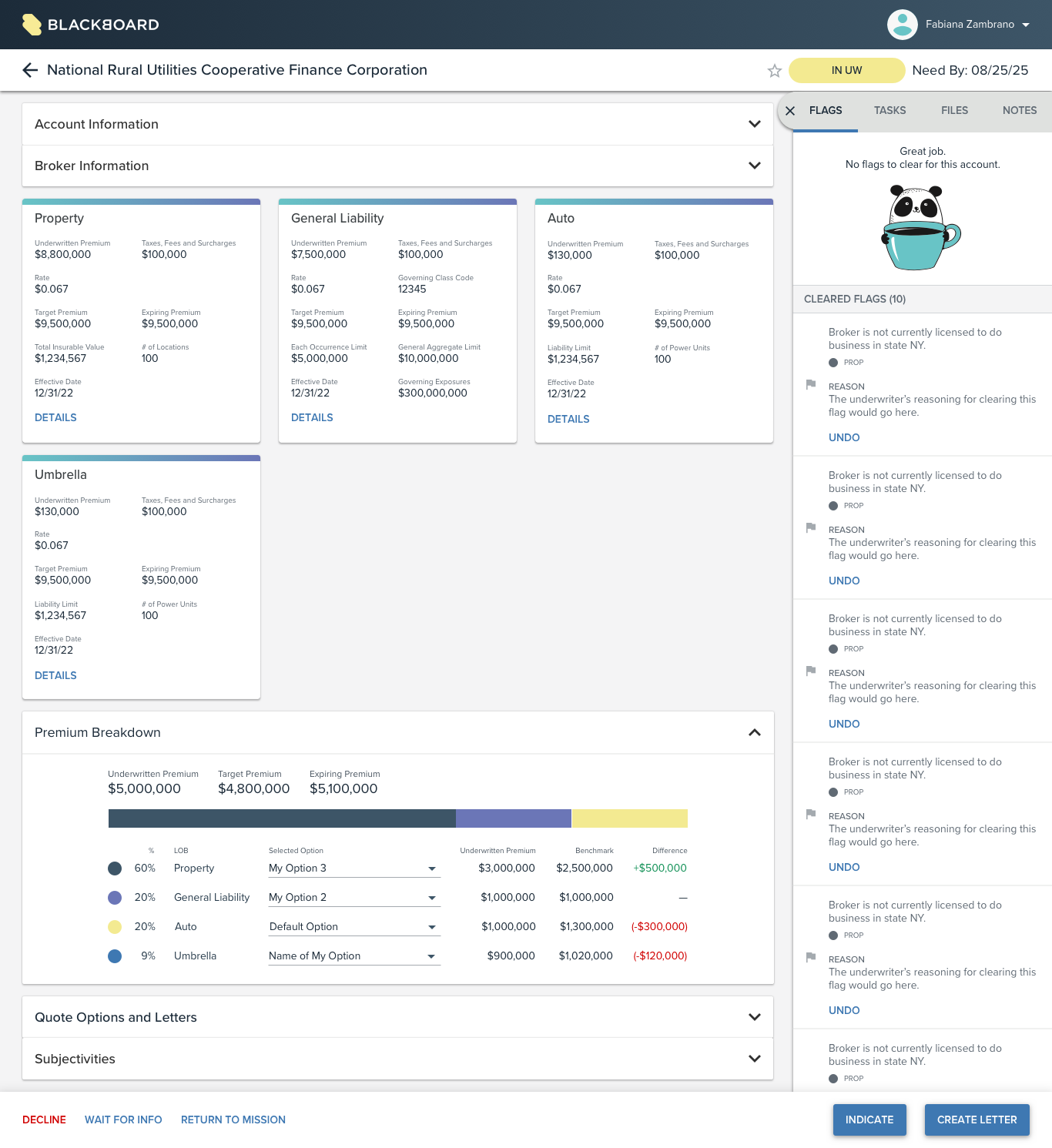Click the (-$120,000) Umbrella difference value

660,956
